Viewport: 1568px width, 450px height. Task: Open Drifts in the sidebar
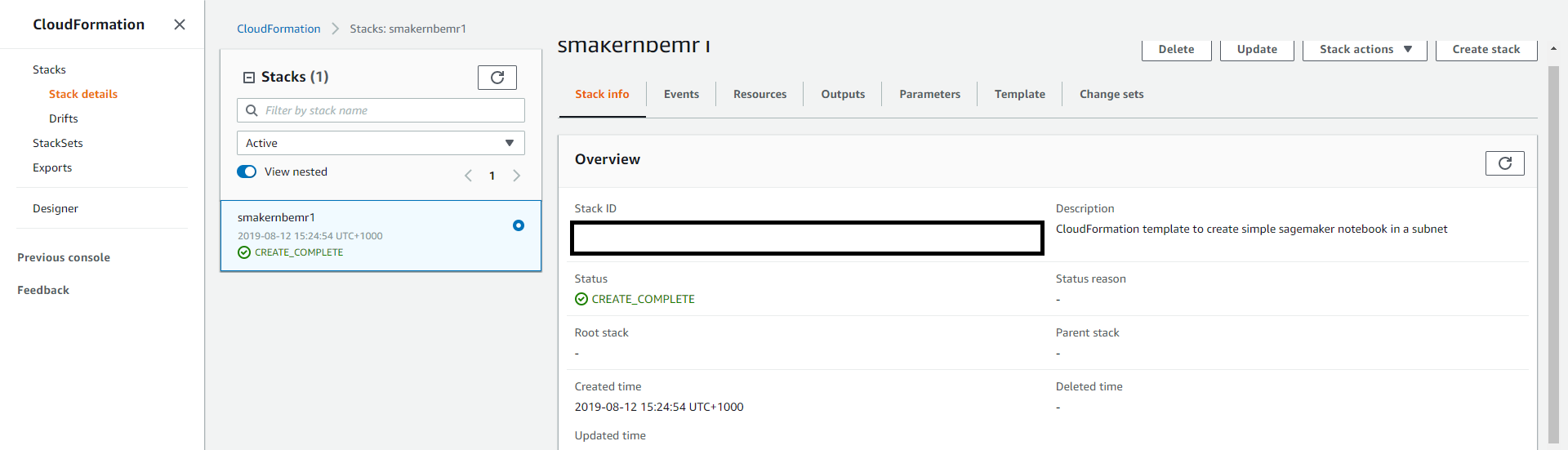tap(64, 118)
